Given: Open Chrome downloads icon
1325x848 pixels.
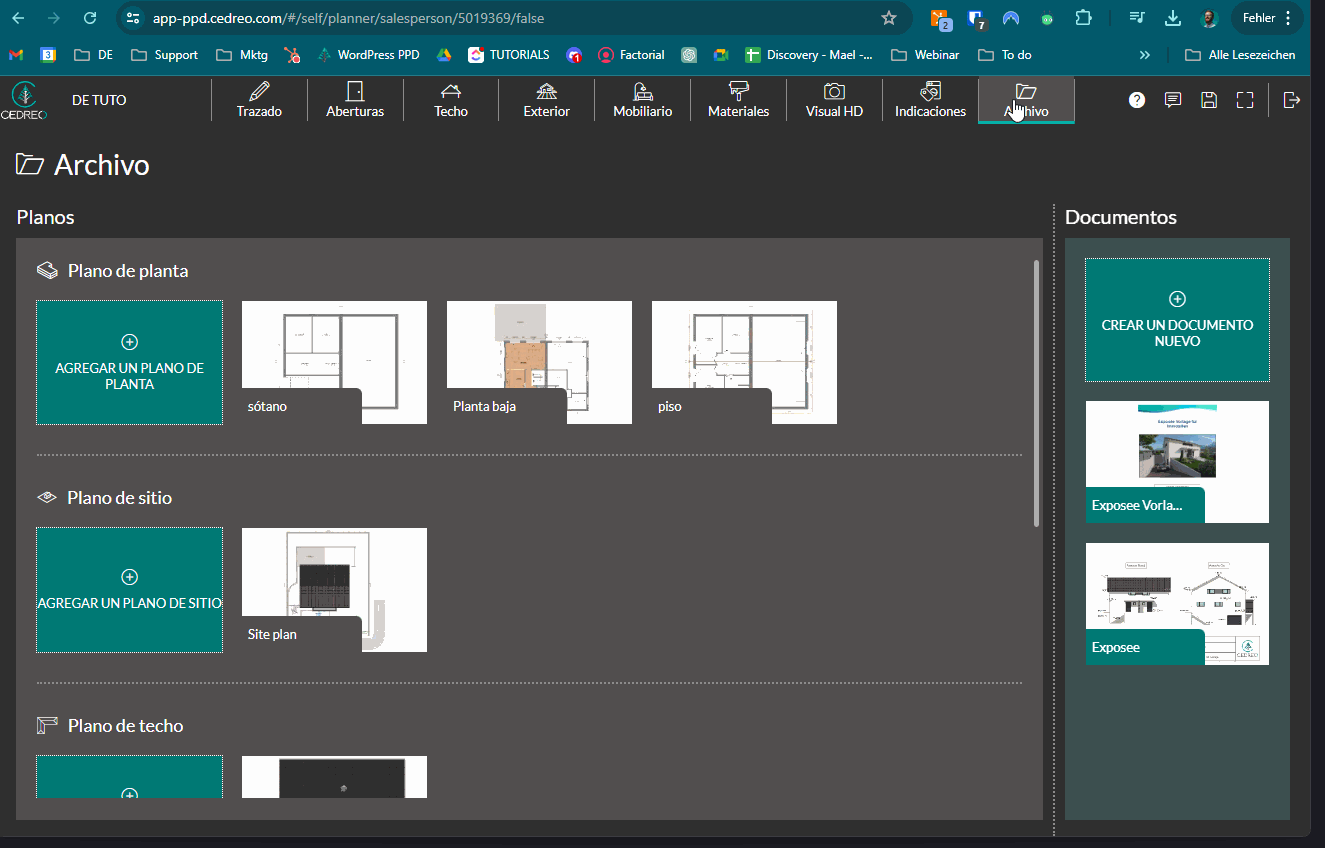Looking at the screenshot, I should point(1172,18).
